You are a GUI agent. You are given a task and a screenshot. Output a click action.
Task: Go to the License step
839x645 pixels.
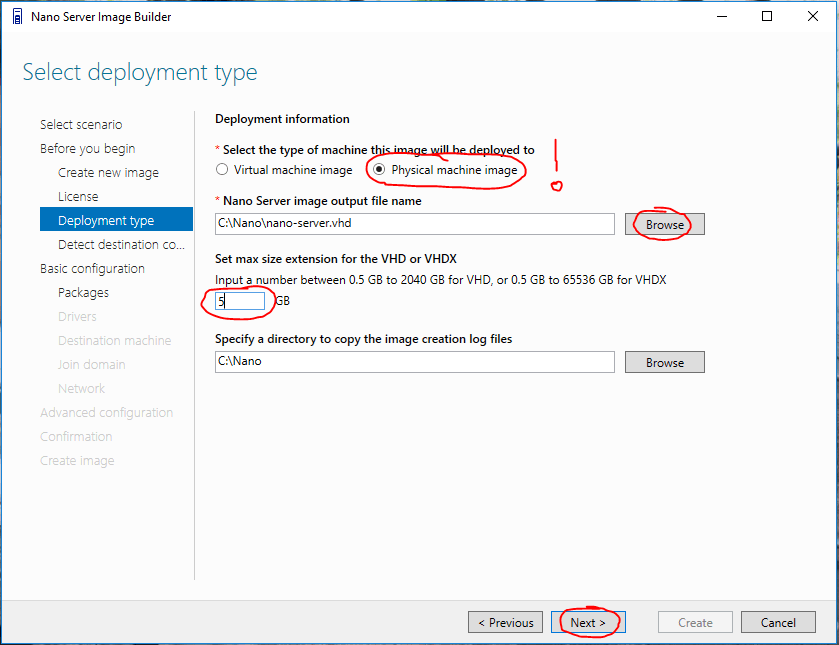(78, 196)
